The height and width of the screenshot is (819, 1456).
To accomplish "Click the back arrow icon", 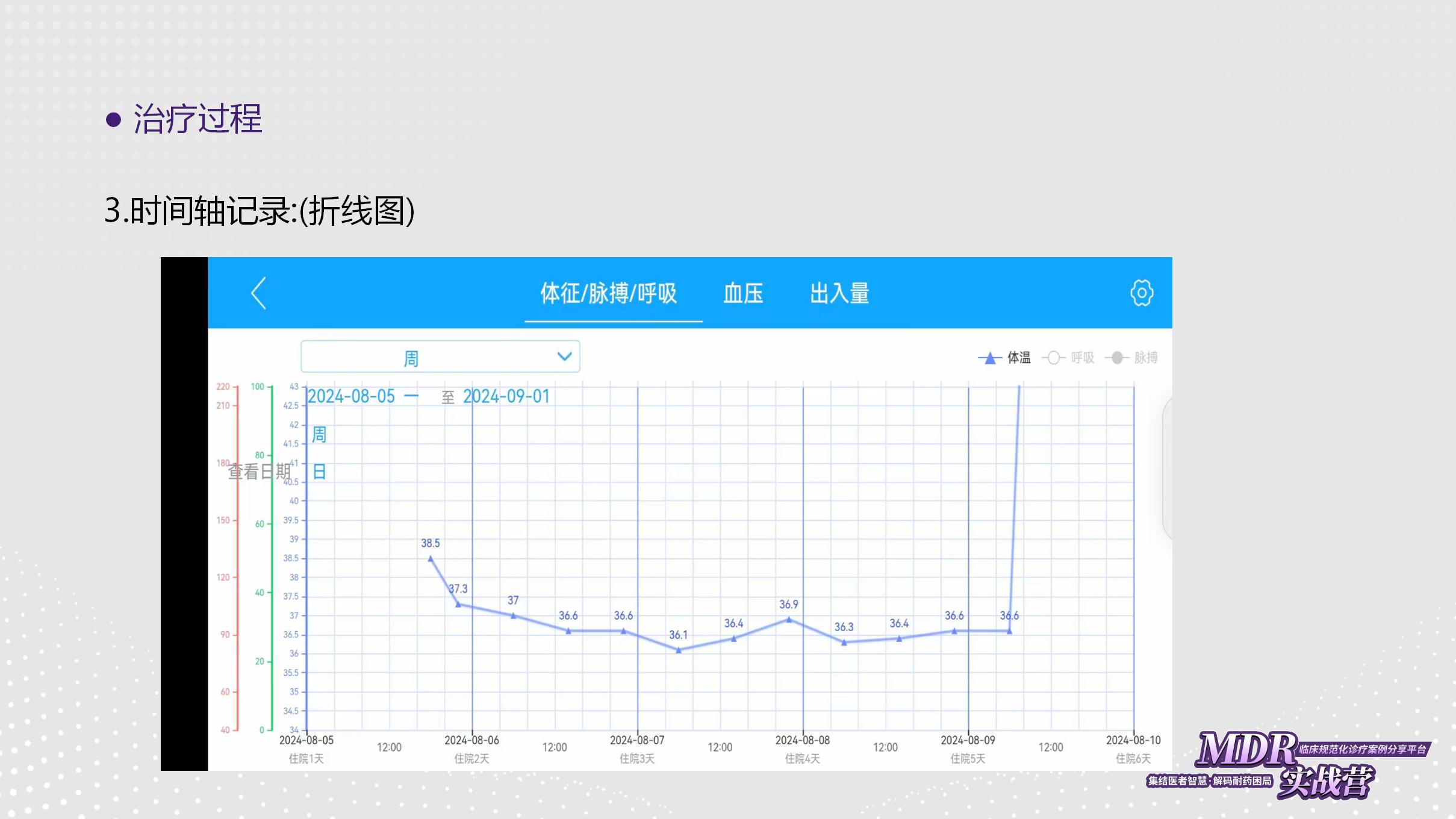I will tap(259, 293).
